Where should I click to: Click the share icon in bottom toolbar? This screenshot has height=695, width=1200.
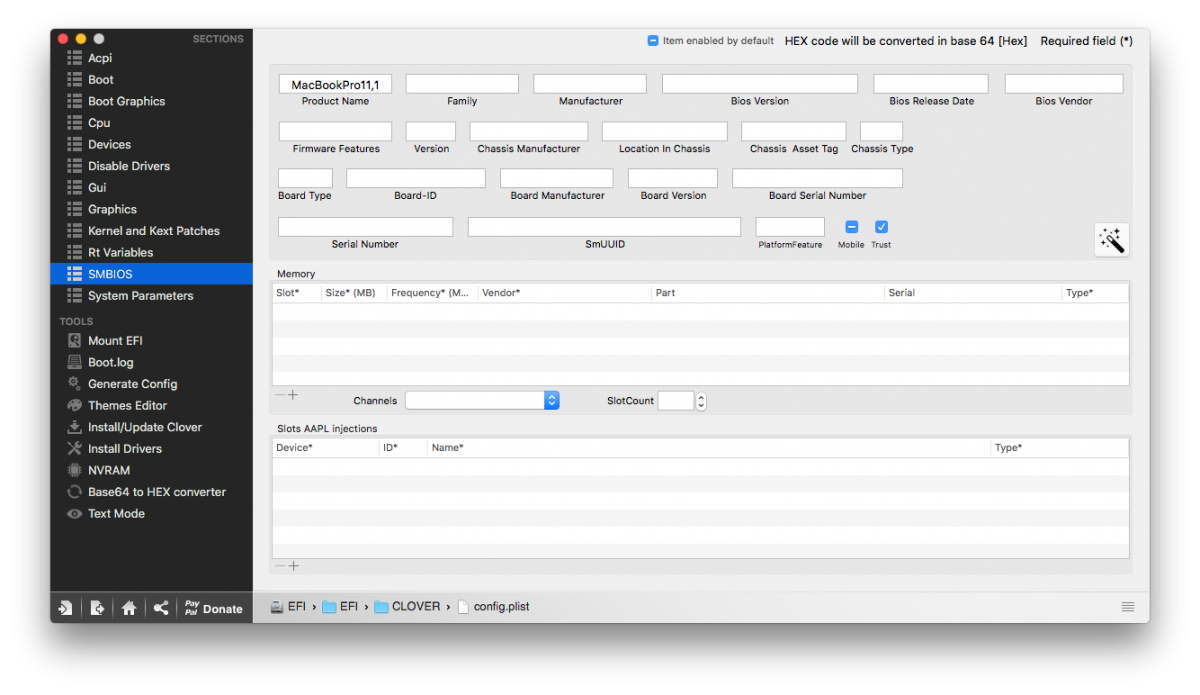coord(161,608)
